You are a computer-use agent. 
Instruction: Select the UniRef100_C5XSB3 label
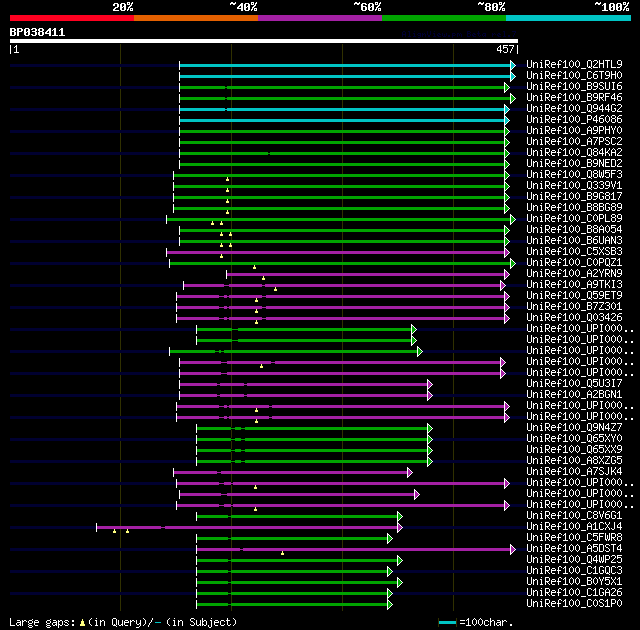pyautogui.click(x=574, y=252)
